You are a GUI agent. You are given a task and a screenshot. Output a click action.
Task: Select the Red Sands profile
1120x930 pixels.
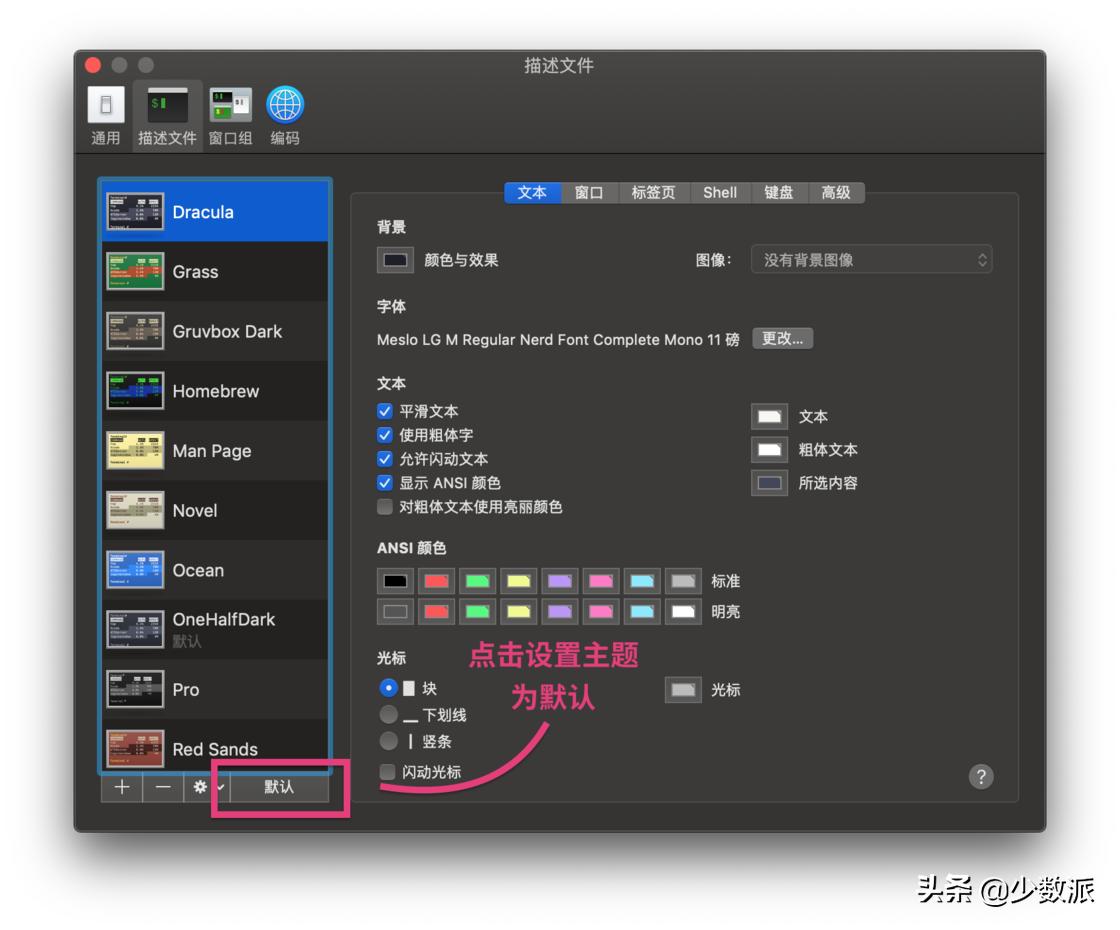coord(215,745)
